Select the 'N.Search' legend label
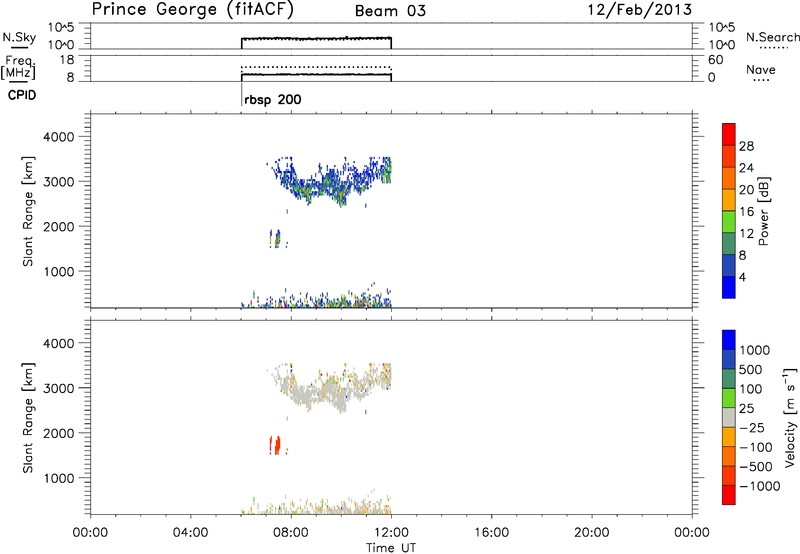Screen dimensions: 800x554 click(772, 37)
